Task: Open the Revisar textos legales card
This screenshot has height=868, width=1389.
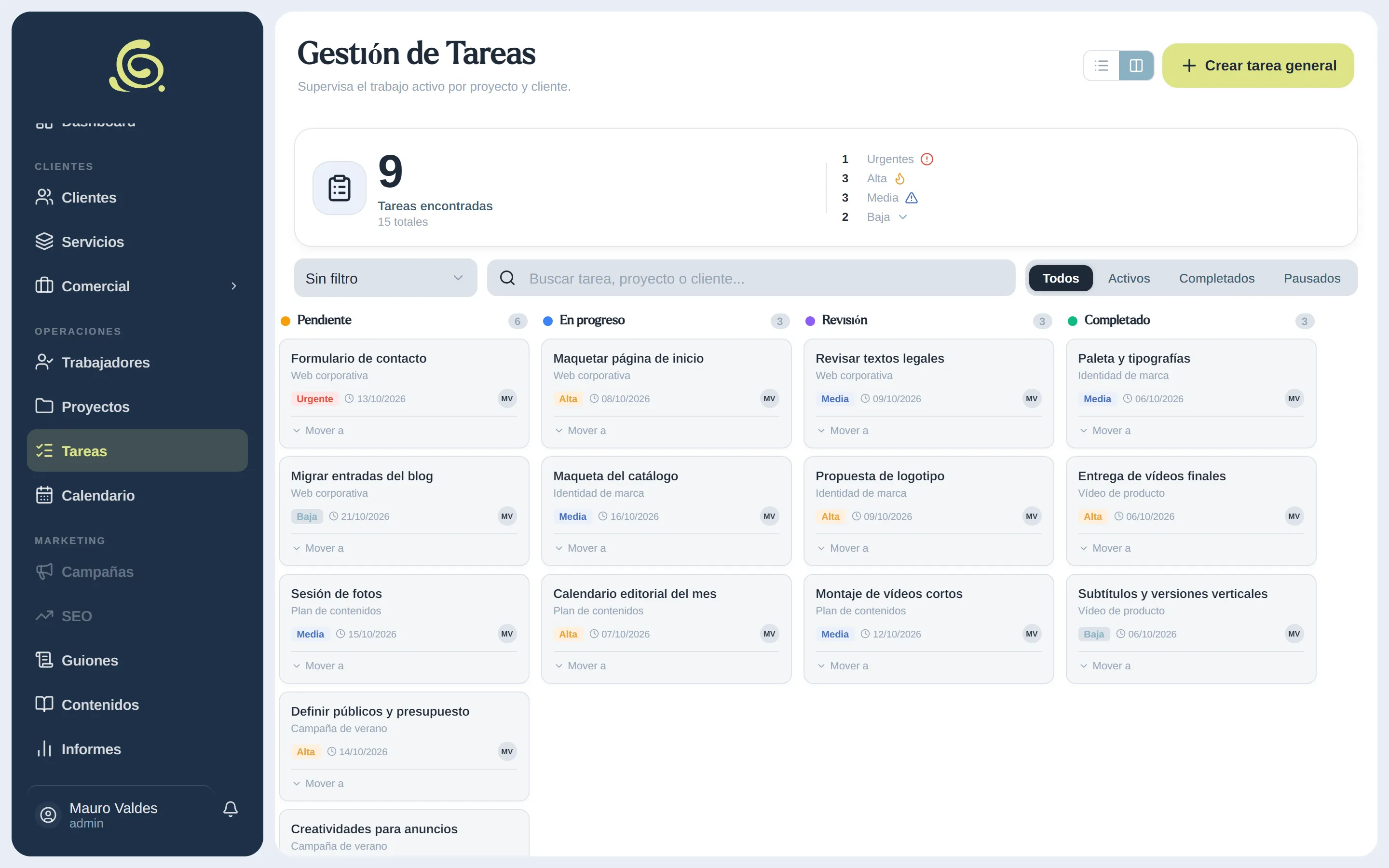Action: point(929,393)
